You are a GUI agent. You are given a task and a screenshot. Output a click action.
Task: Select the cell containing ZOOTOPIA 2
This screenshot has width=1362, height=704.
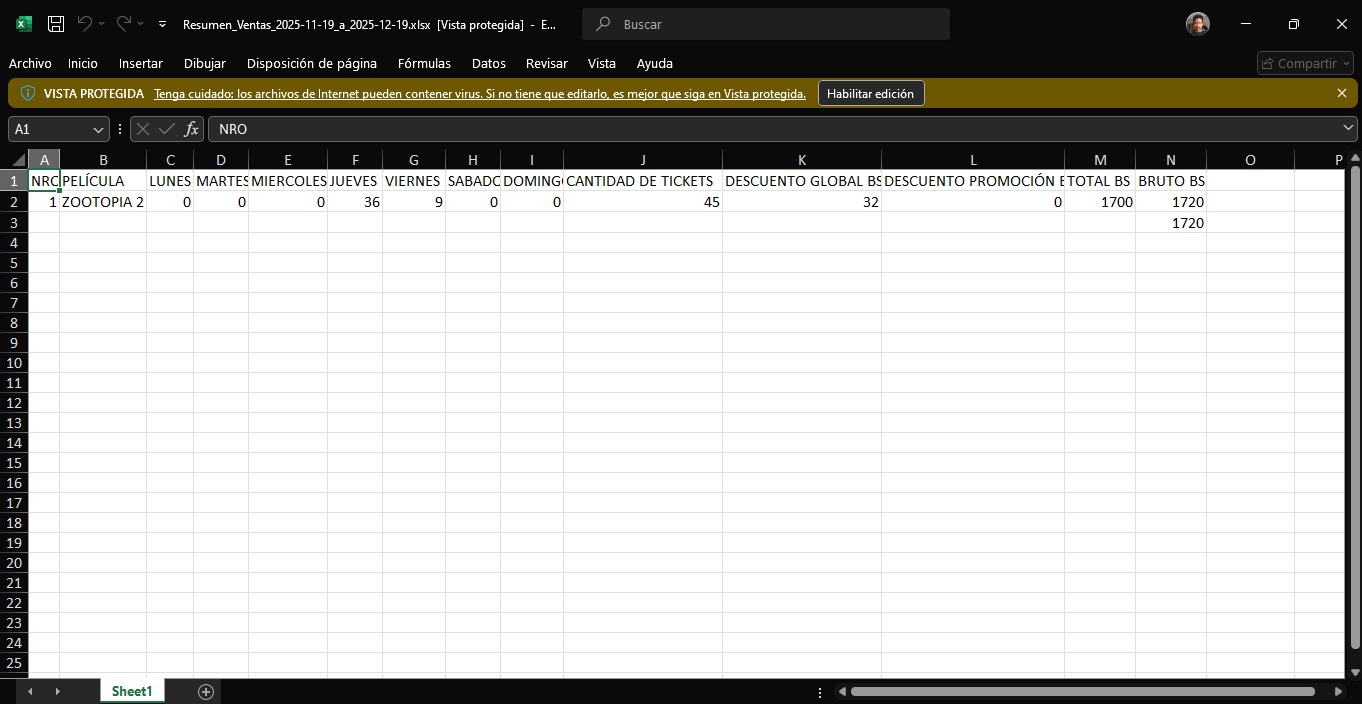point(103,201)
